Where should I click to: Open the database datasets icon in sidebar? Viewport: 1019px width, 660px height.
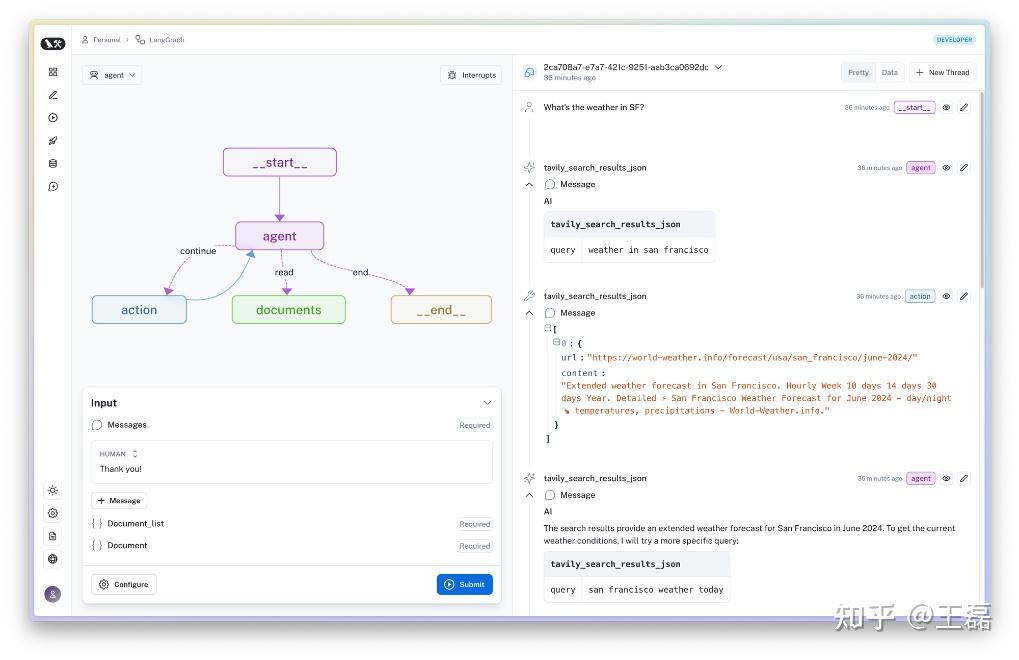pyautogui.click(x=53, y=164)
